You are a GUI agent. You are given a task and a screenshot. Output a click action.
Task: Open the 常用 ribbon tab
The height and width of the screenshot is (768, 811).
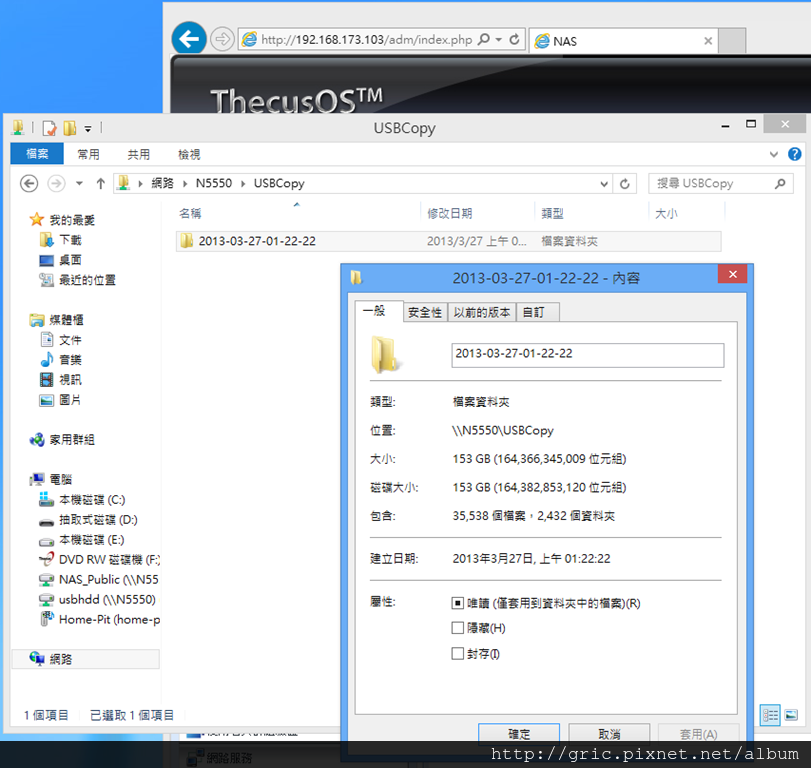pos(88,154)
